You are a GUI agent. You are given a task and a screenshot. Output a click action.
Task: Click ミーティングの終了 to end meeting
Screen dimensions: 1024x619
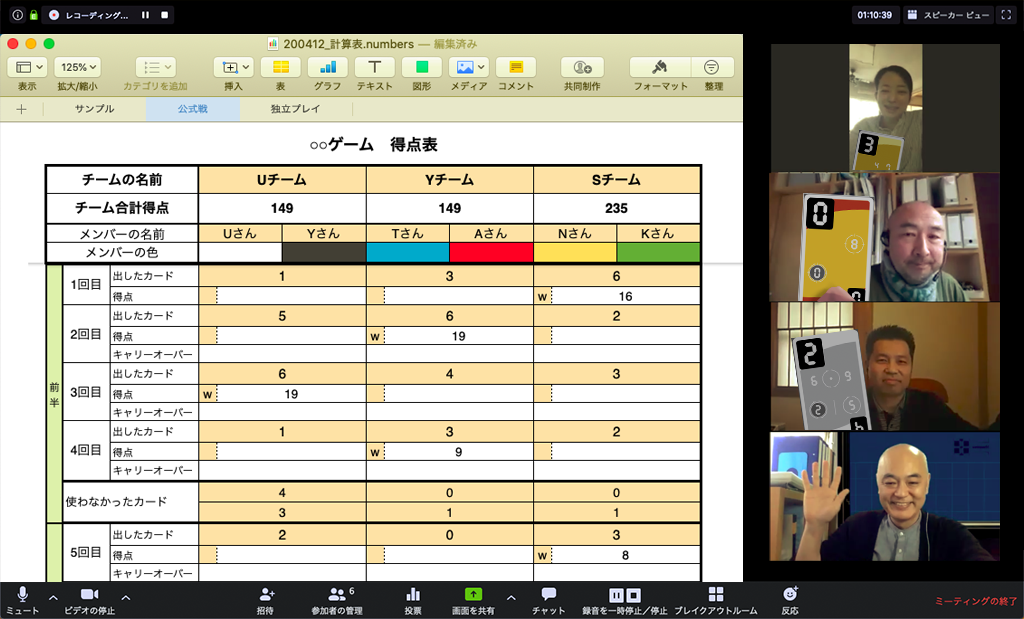click(975, 602)
